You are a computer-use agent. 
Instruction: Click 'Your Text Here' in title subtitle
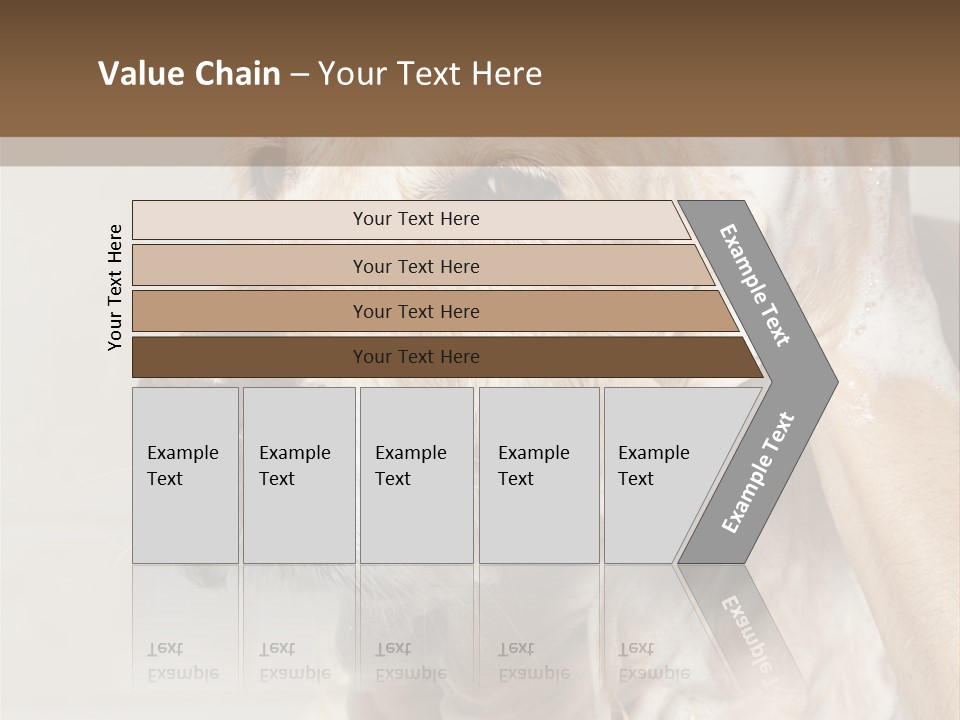point(430,74)
